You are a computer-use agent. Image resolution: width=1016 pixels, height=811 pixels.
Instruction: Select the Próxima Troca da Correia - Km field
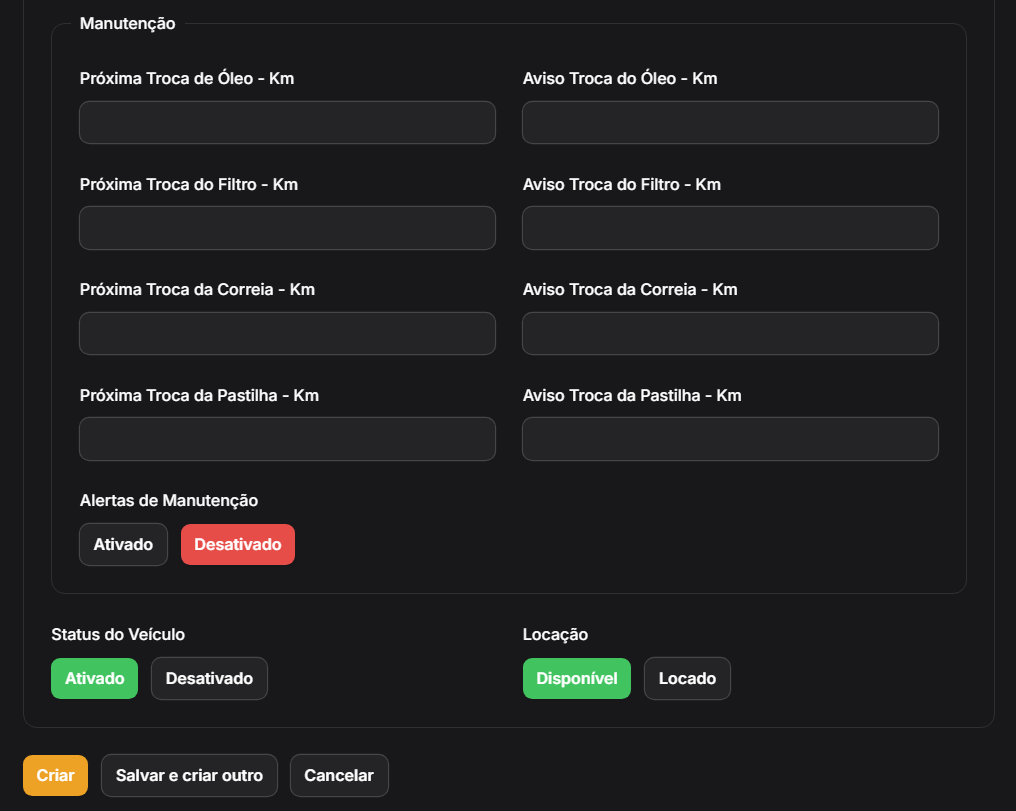287,334
